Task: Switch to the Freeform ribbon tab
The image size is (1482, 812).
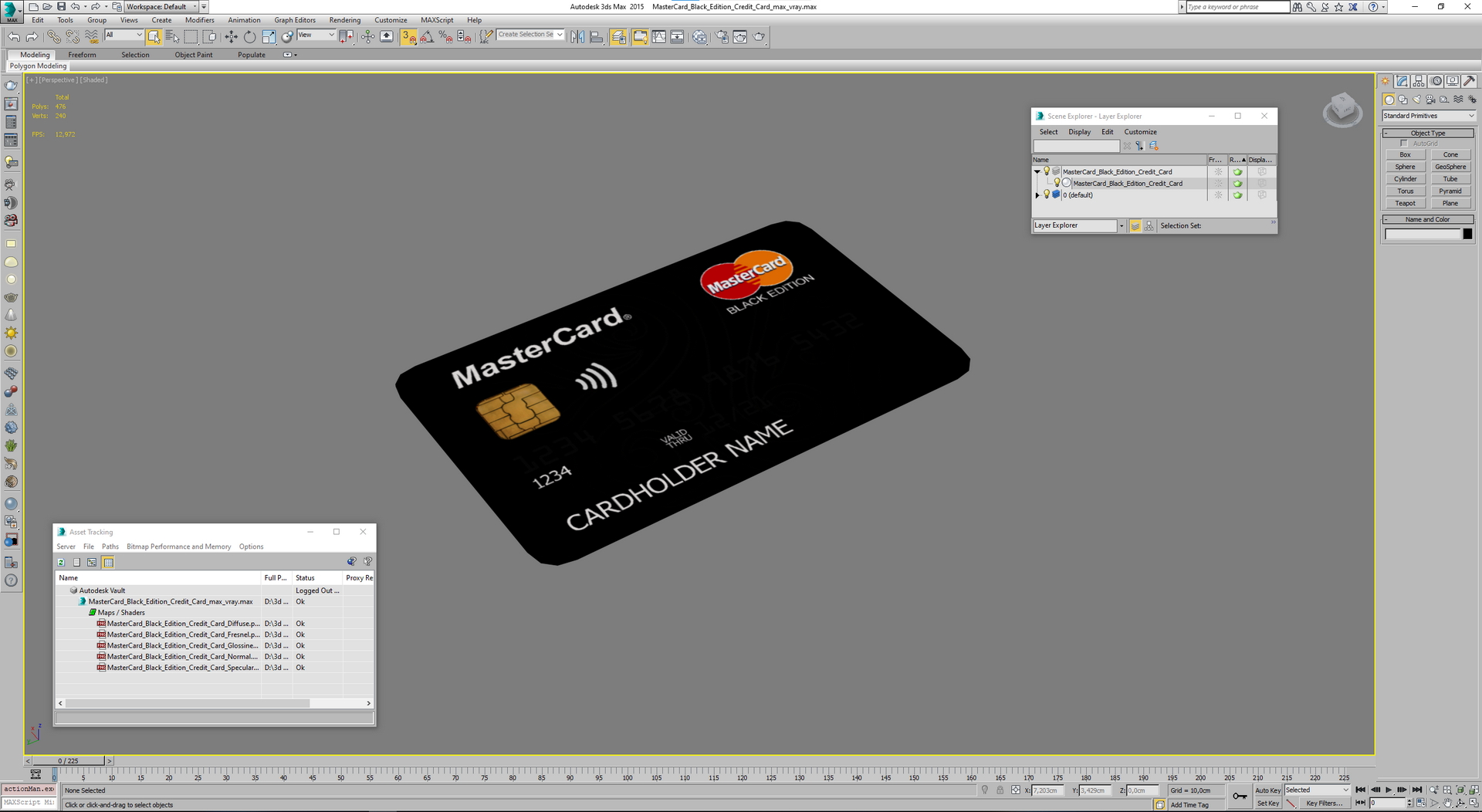Action: 82,55
